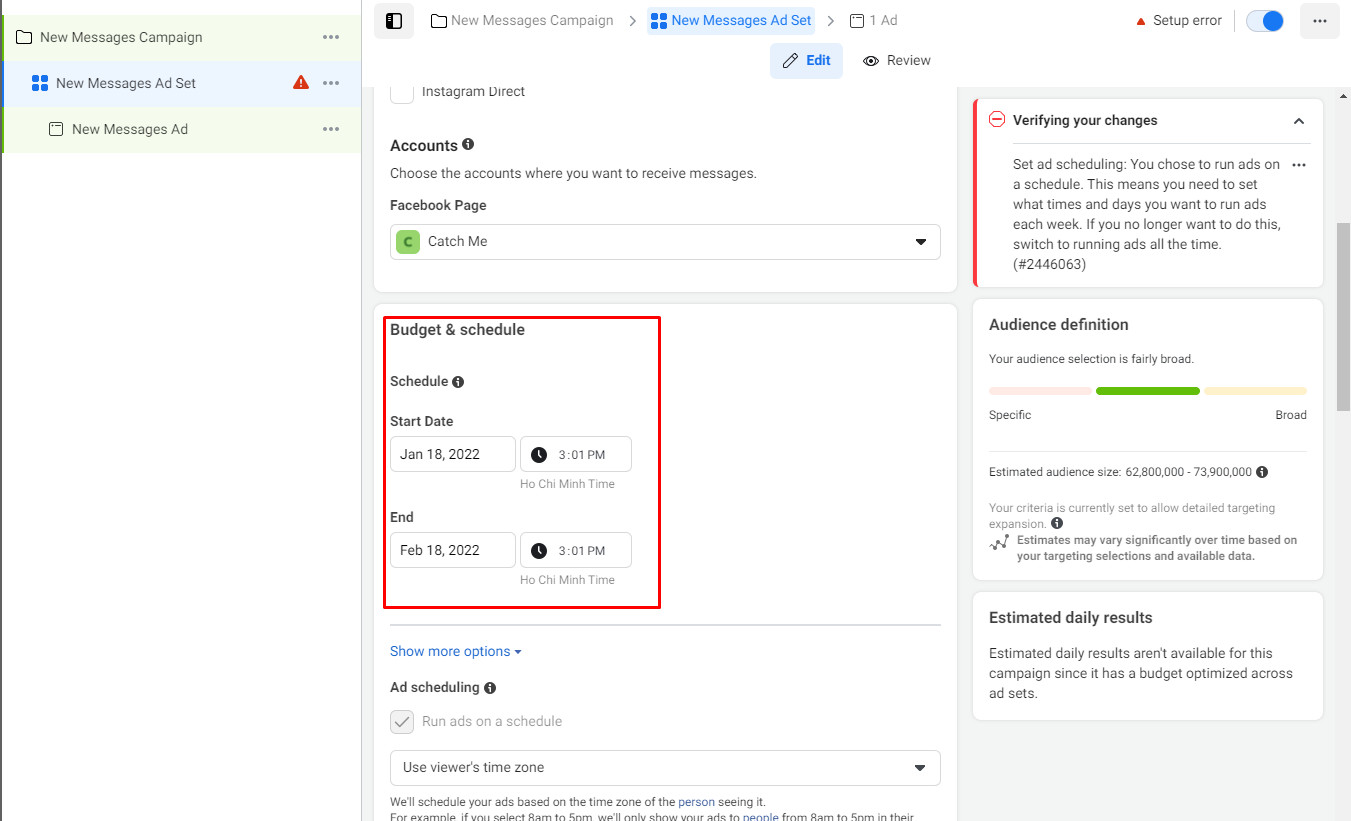Click the Estimated audience size 62,800,000 - 73,900,000 text
Image resolution: width=1351 pixels, height=821 pixels.
tap(1120, 472)
